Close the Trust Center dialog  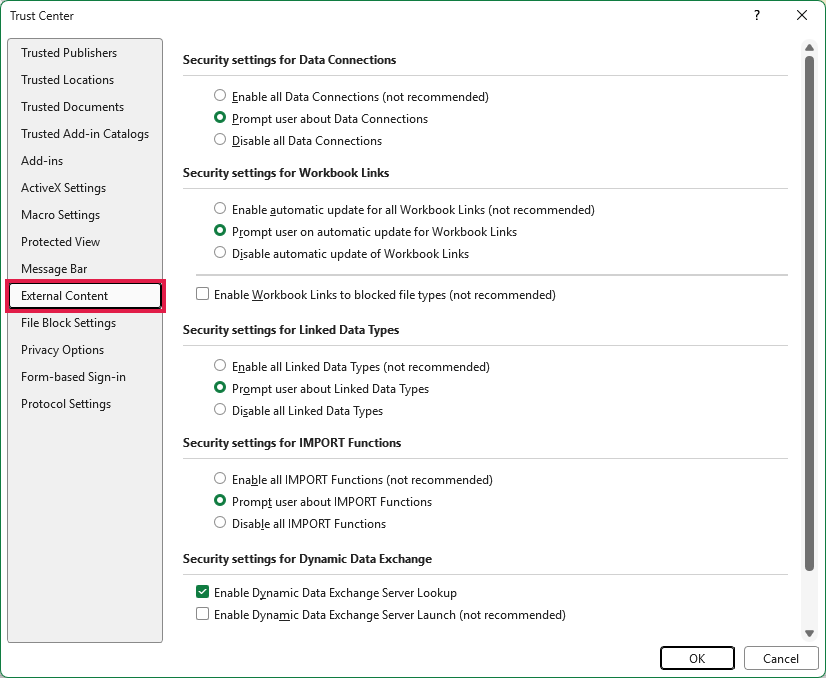(802, 15)
